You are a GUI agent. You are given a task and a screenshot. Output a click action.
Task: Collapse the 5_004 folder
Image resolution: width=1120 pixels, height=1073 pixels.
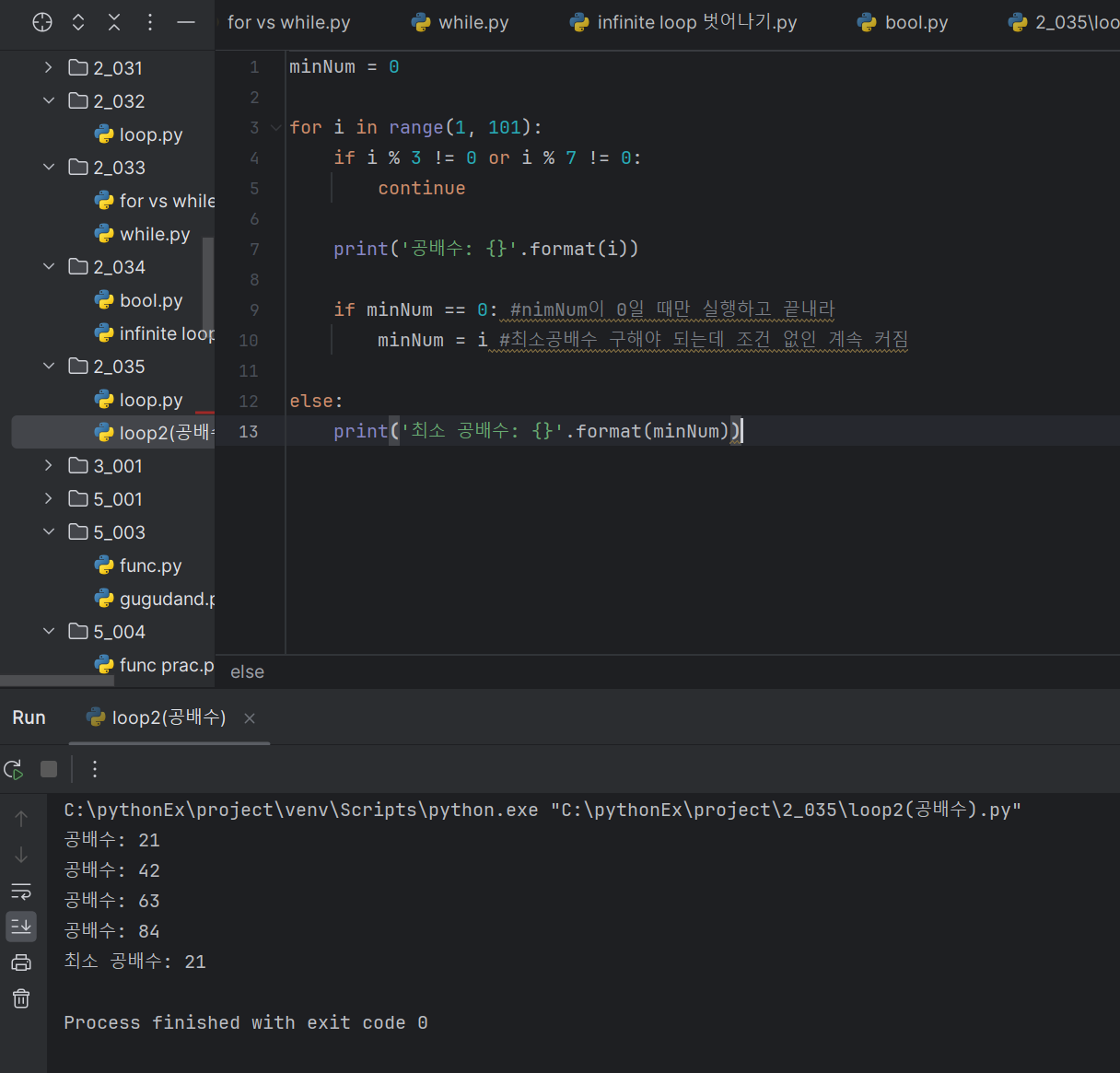(49, 631)
